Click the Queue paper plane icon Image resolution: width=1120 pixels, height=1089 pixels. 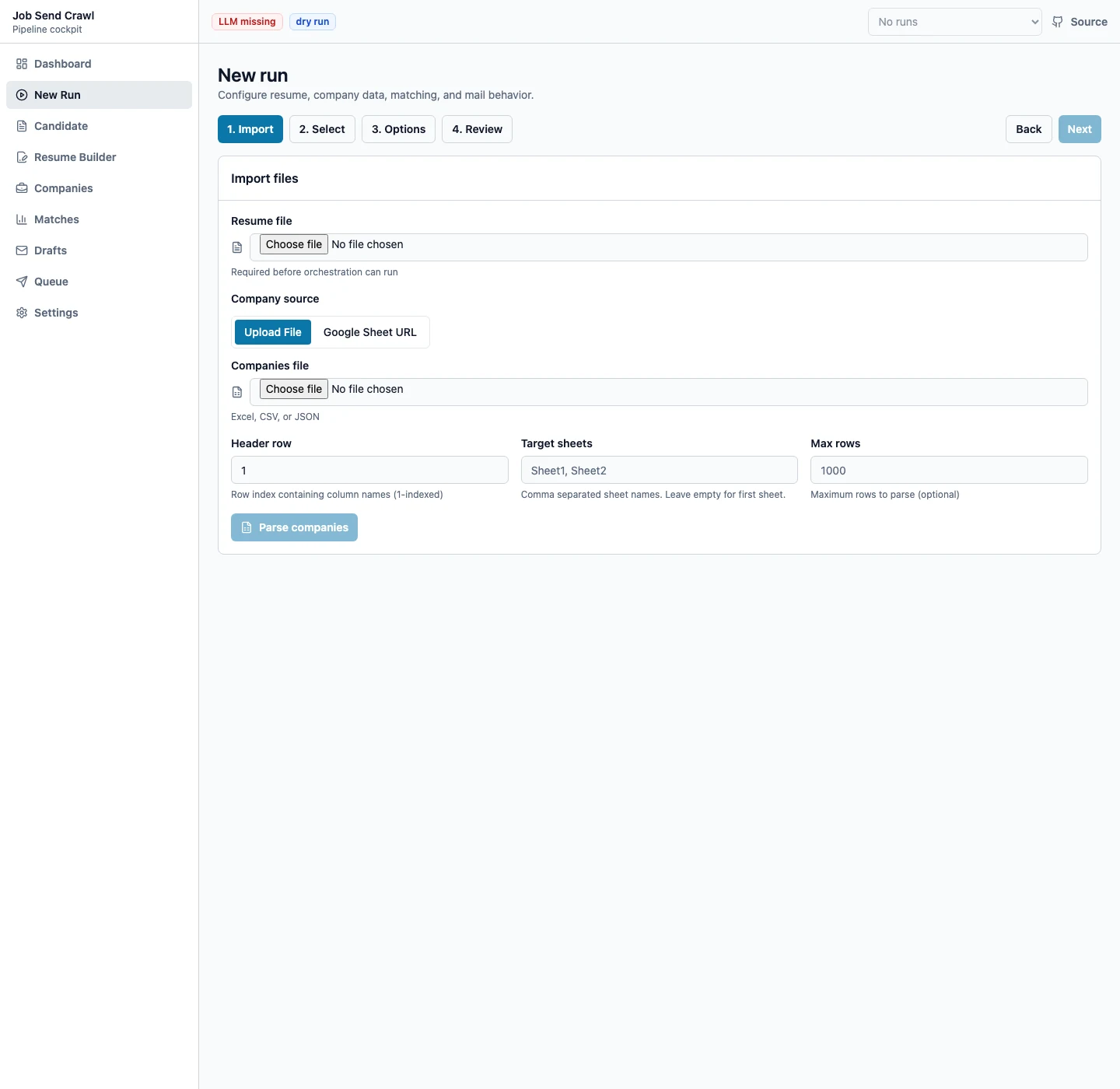pyautogui.click(x=22, y=282)
